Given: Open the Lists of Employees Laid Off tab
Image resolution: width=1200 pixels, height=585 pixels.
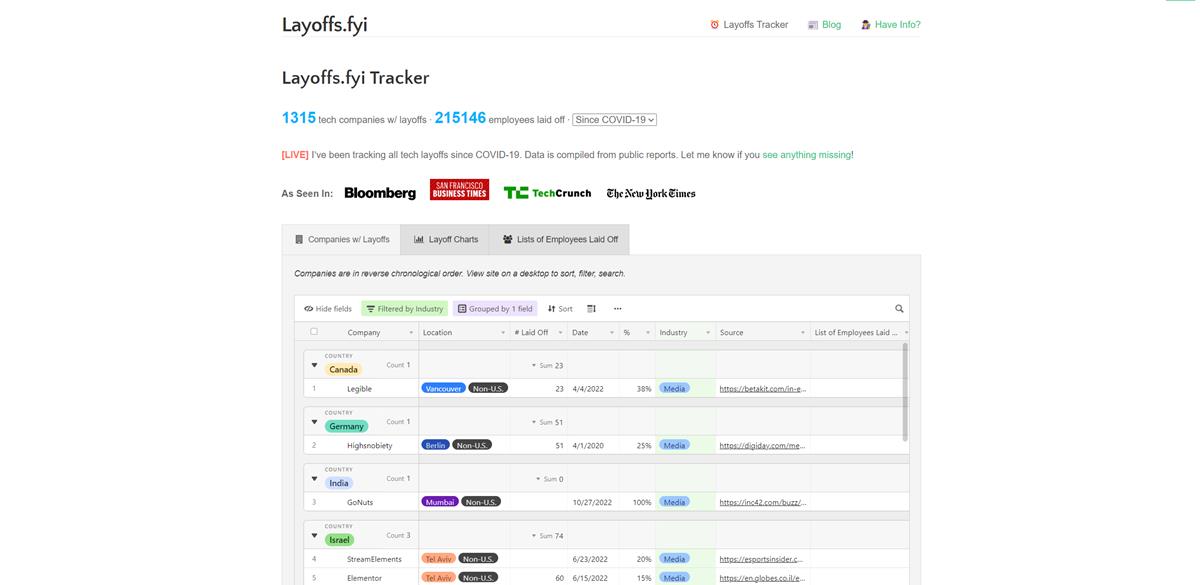Looking at the screenshot, I should (x=560, y=240).
